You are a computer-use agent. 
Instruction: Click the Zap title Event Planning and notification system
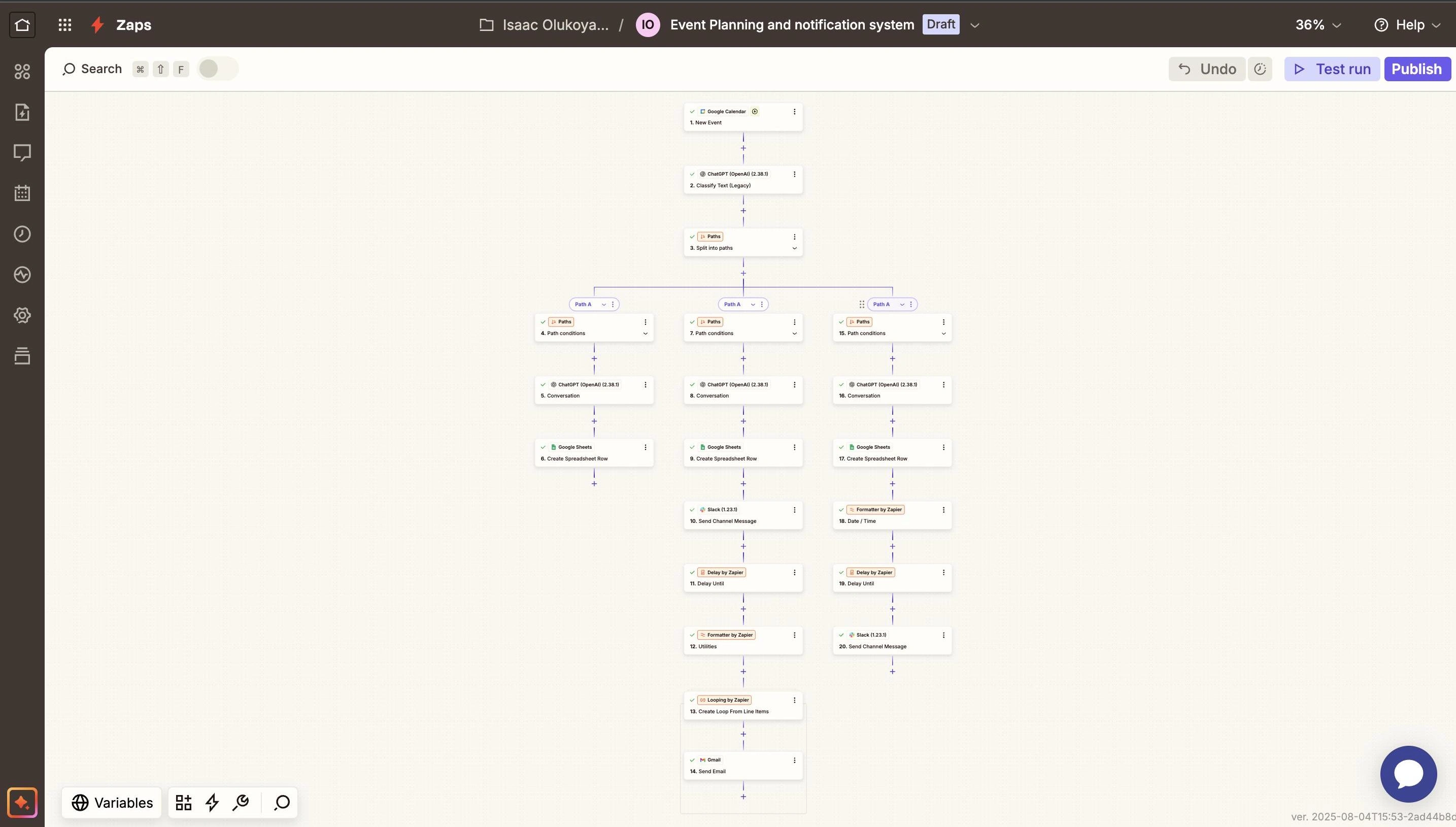792,25
